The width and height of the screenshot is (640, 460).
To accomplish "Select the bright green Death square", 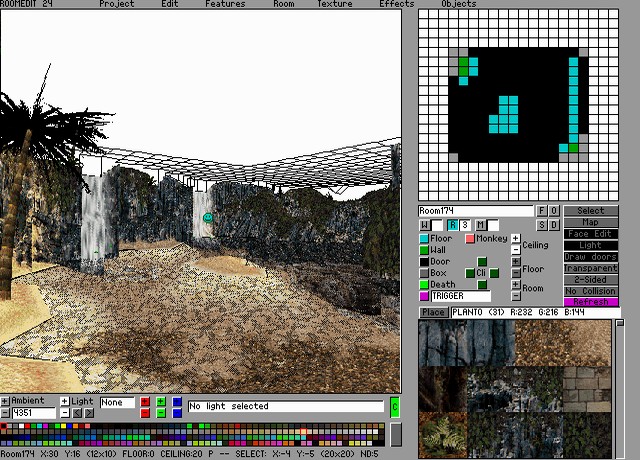I will coord(424,285).
